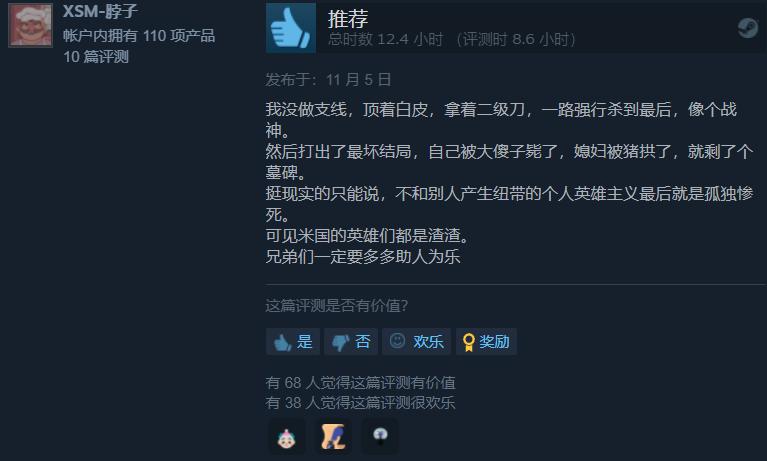
Task: Click the lightbulb award icon
Action: tap(380, 435)
